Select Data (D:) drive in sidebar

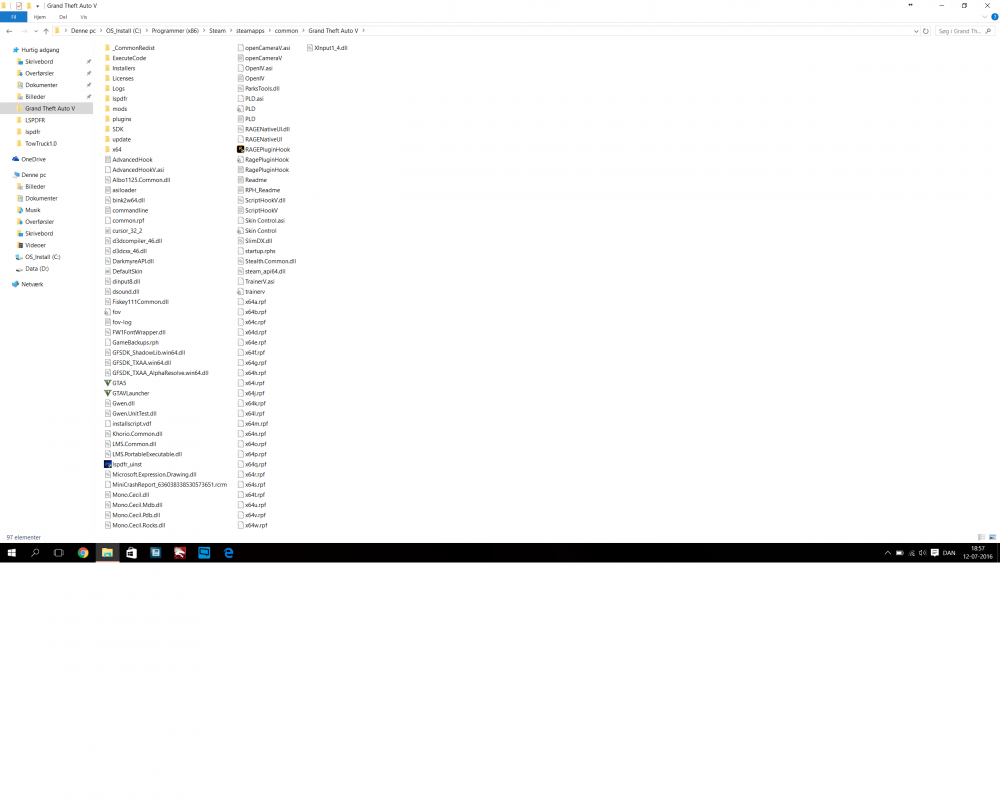(x=37, y=269)
